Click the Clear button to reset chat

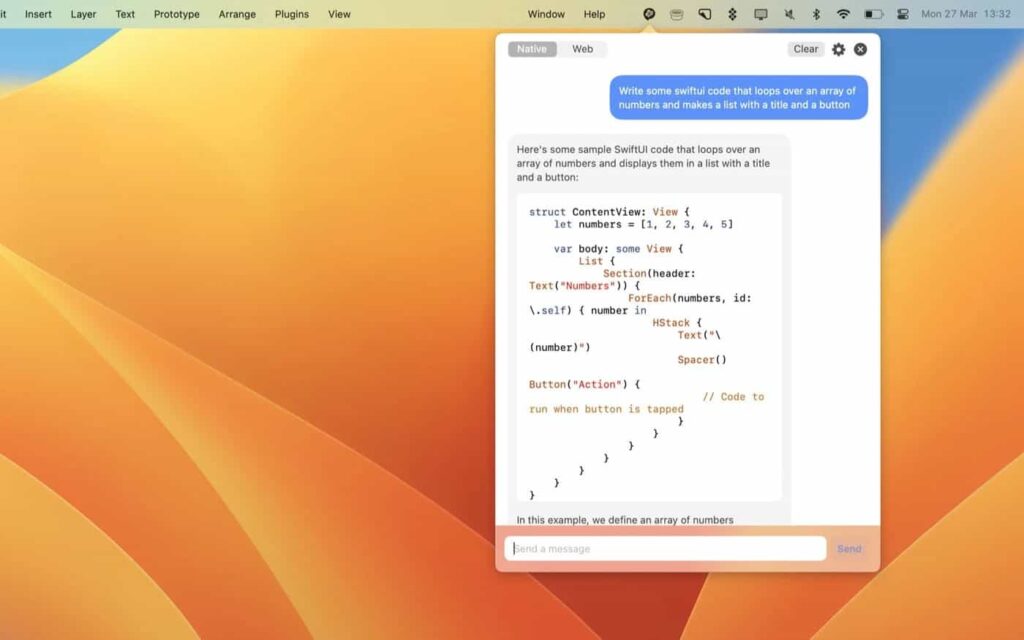point(805,48)
